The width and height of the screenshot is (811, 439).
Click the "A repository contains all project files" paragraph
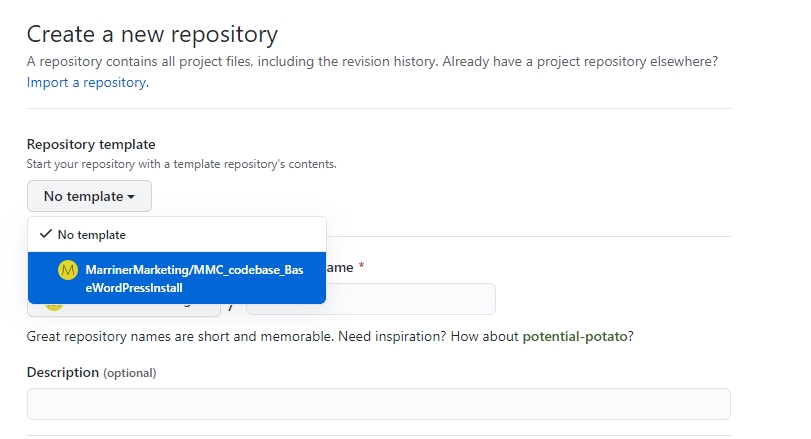[372, 62]
